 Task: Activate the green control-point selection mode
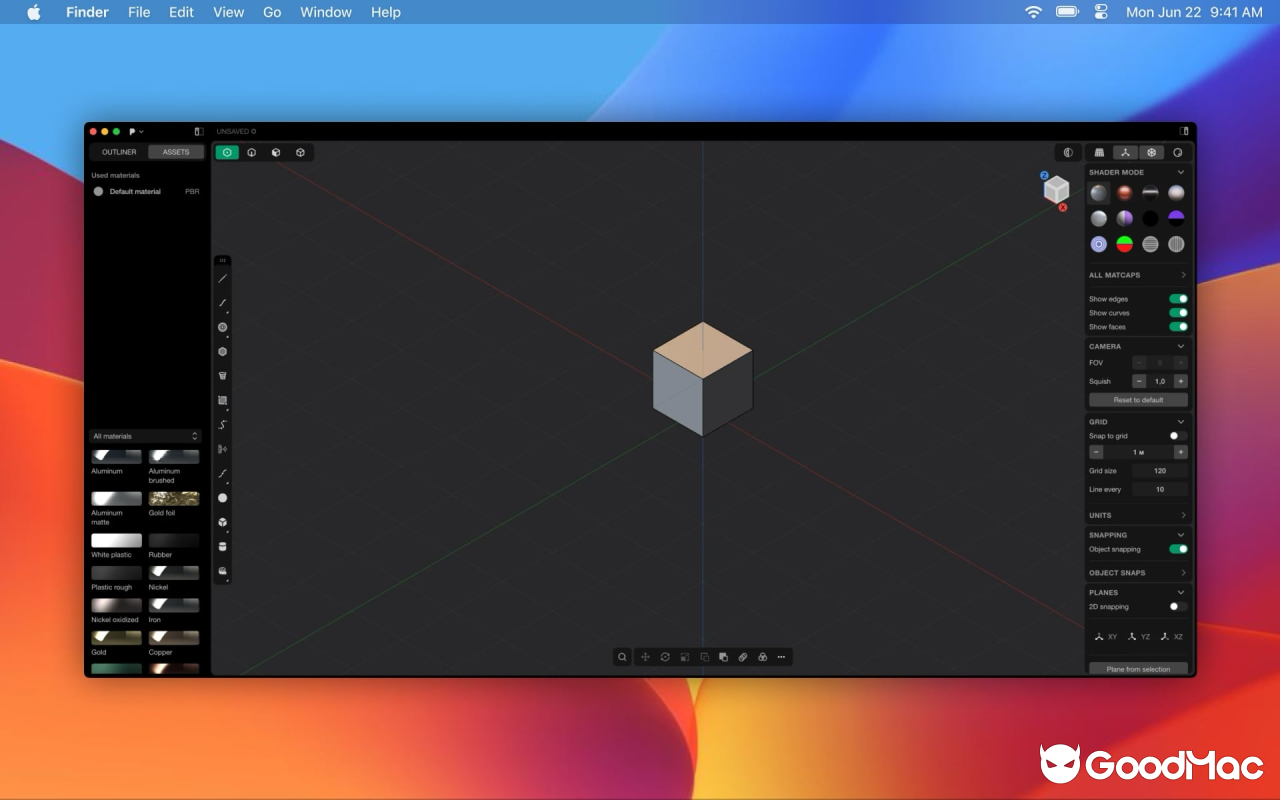click(227, 153)
